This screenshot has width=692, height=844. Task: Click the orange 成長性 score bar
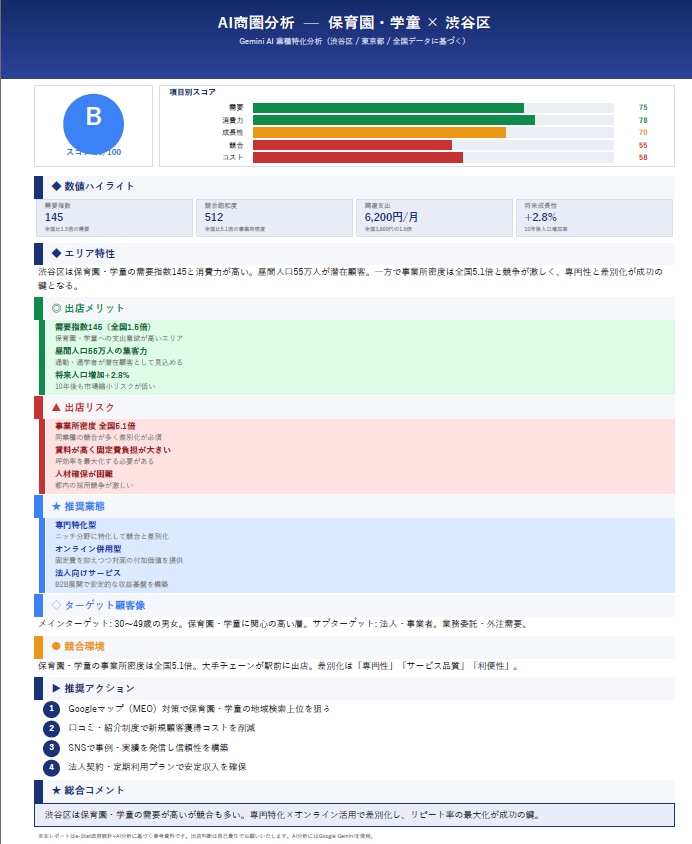tap(379, 132)
